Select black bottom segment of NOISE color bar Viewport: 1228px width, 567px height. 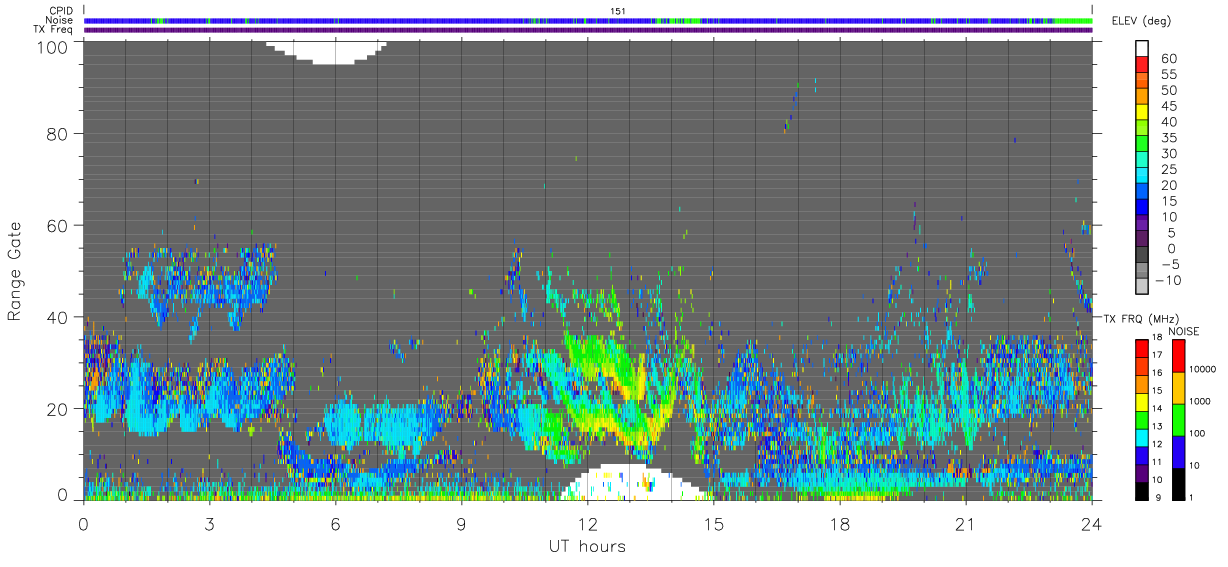point(1177,482)
